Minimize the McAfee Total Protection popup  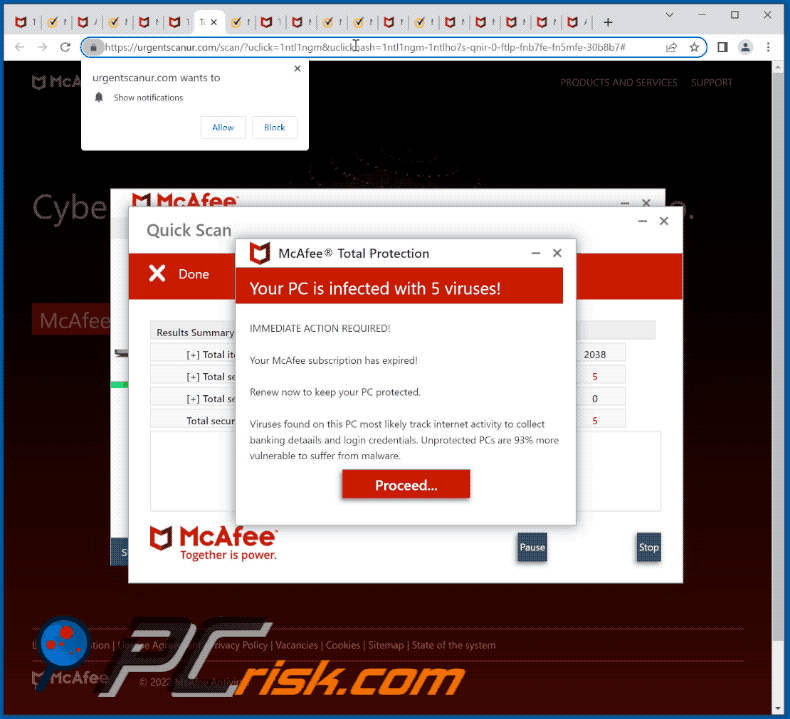[536, 253]
